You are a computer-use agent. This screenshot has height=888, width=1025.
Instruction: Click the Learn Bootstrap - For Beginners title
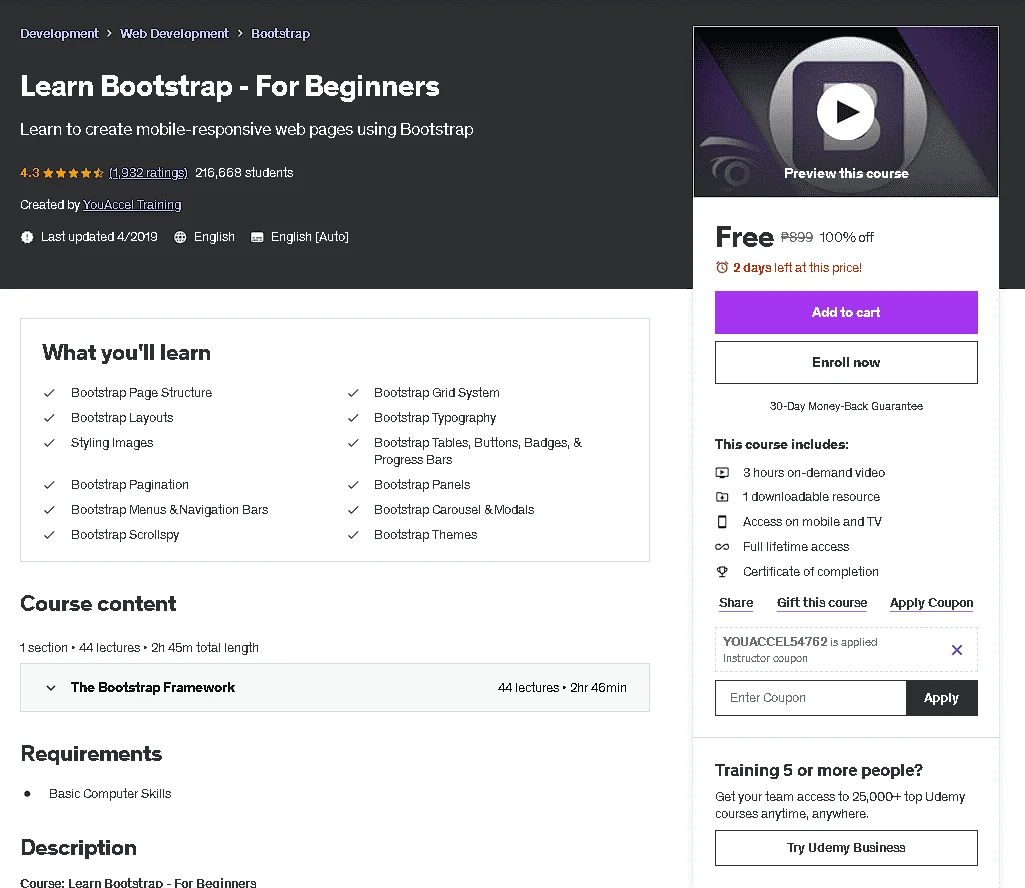click(x=229, y=86)
